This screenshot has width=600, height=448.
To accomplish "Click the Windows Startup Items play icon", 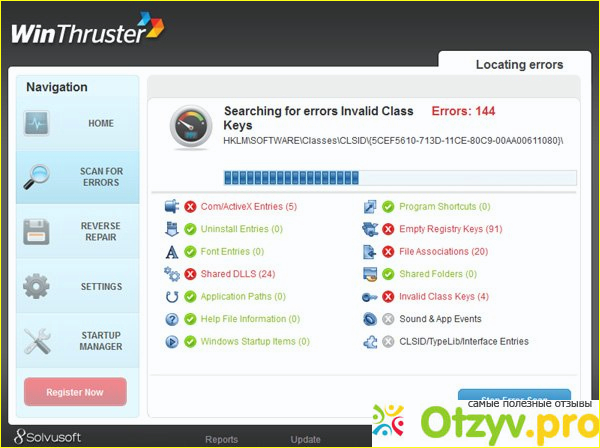I will point(171,342).
